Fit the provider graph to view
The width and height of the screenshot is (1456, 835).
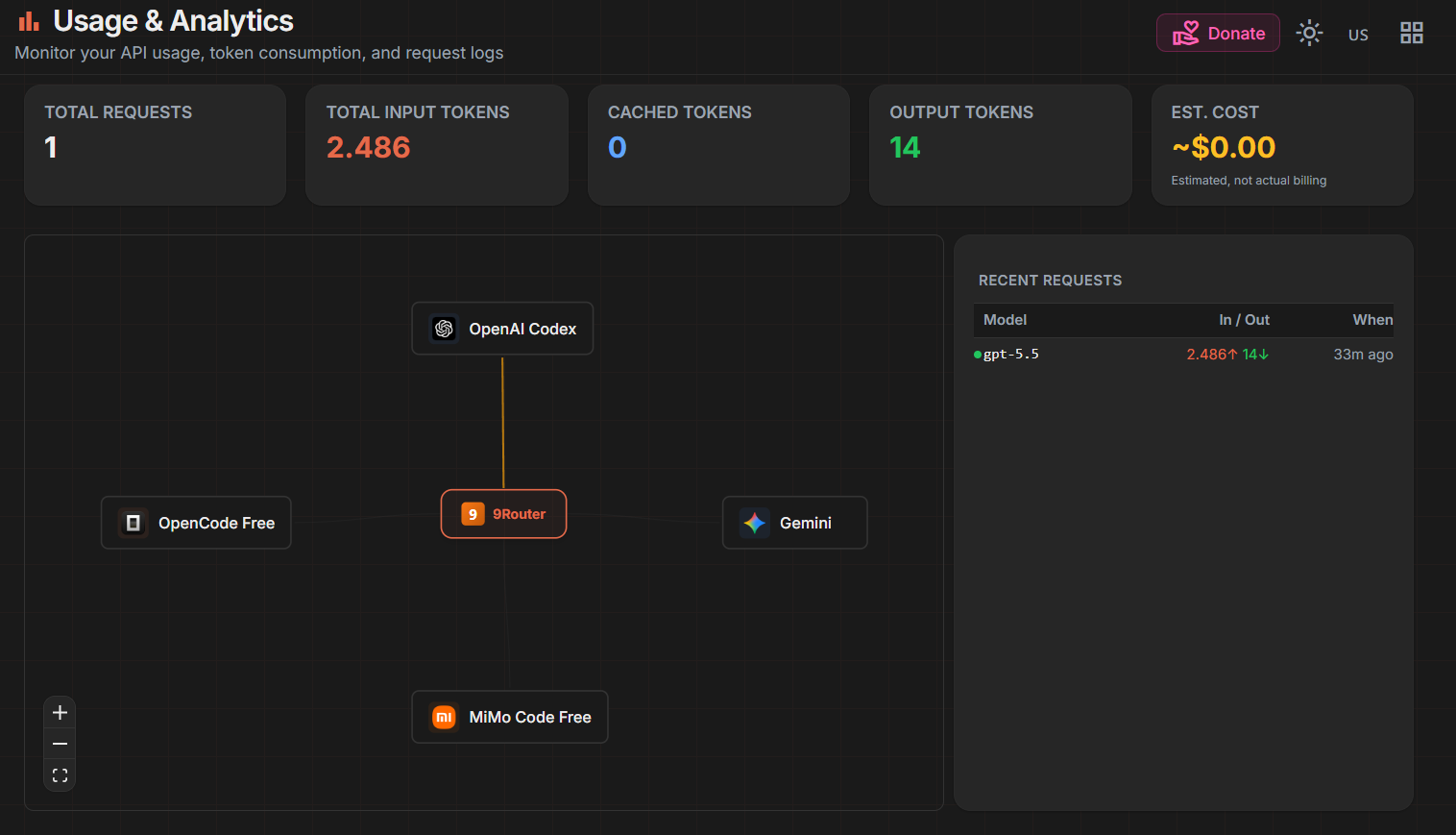click(x=60, y=775)
